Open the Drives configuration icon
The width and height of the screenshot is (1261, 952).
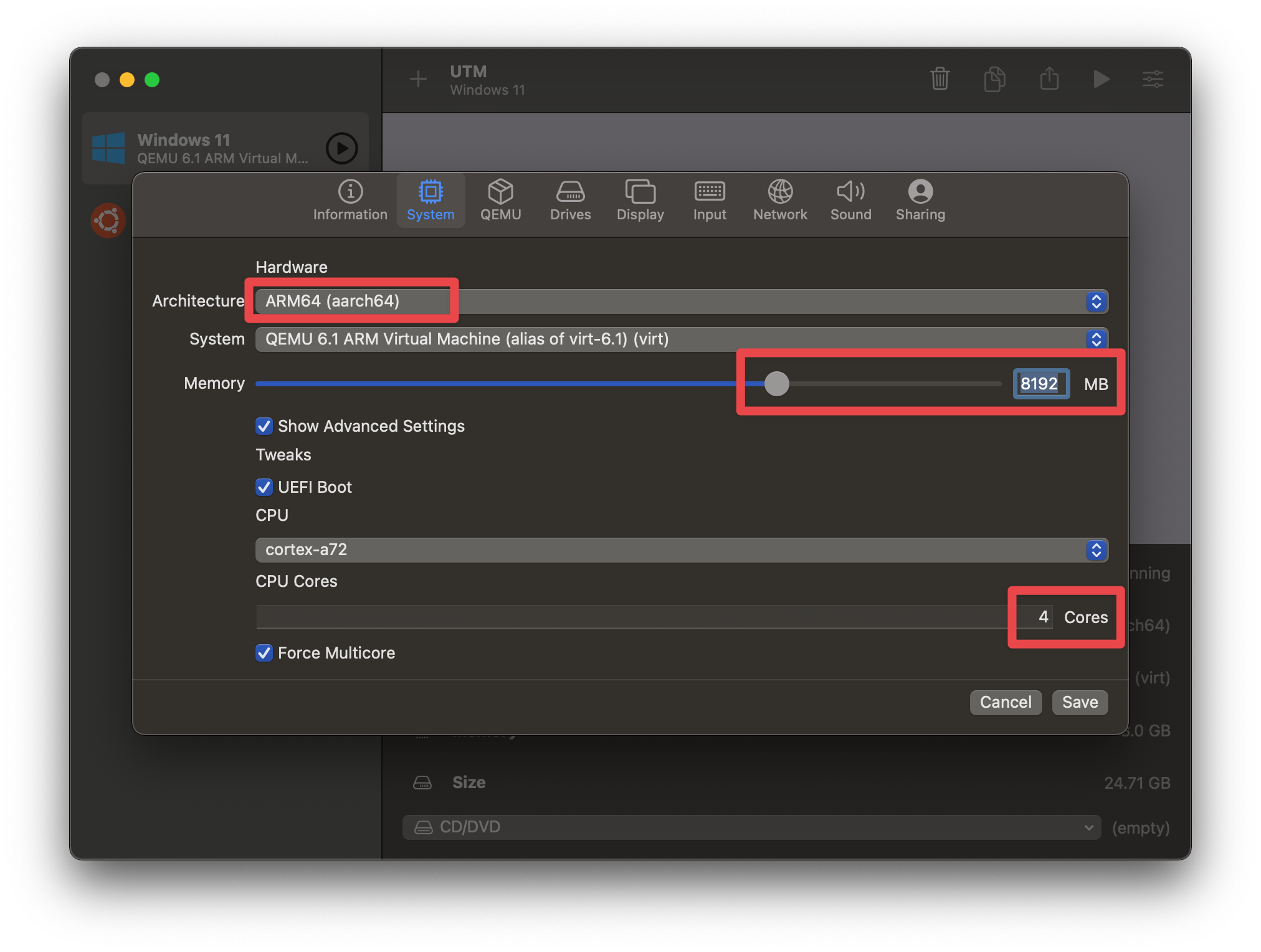(570, 199)
